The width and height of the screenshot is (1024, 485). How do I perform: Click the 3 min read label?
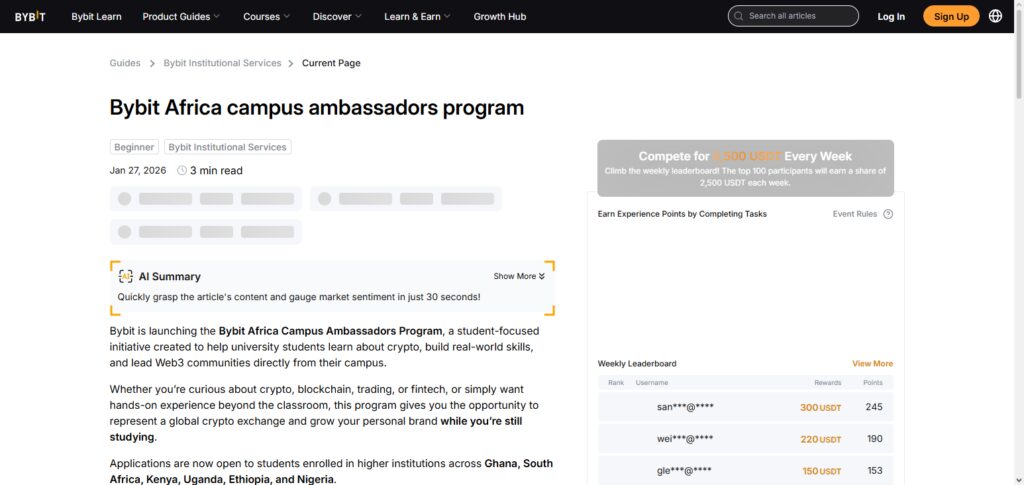pyautogui.click(x=216, y=170)
